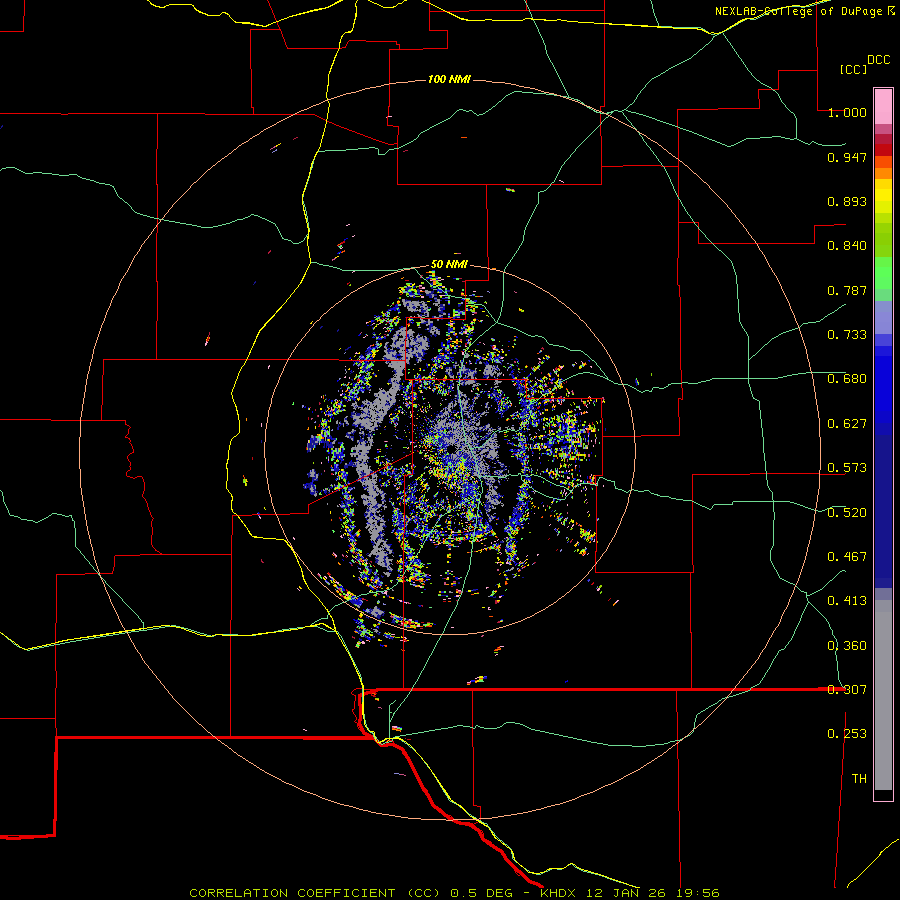Click the 0.733 color scale value

(x=847, y=335)
